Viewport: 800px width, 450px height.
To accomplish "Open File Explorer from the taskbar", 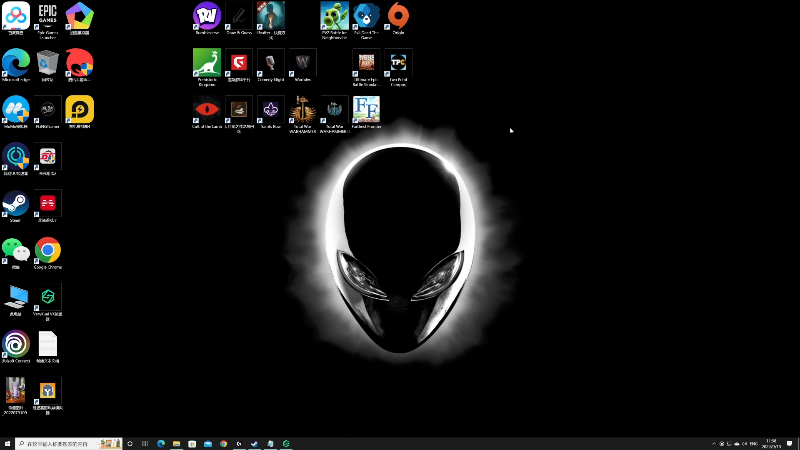I will tap(177, 444).
